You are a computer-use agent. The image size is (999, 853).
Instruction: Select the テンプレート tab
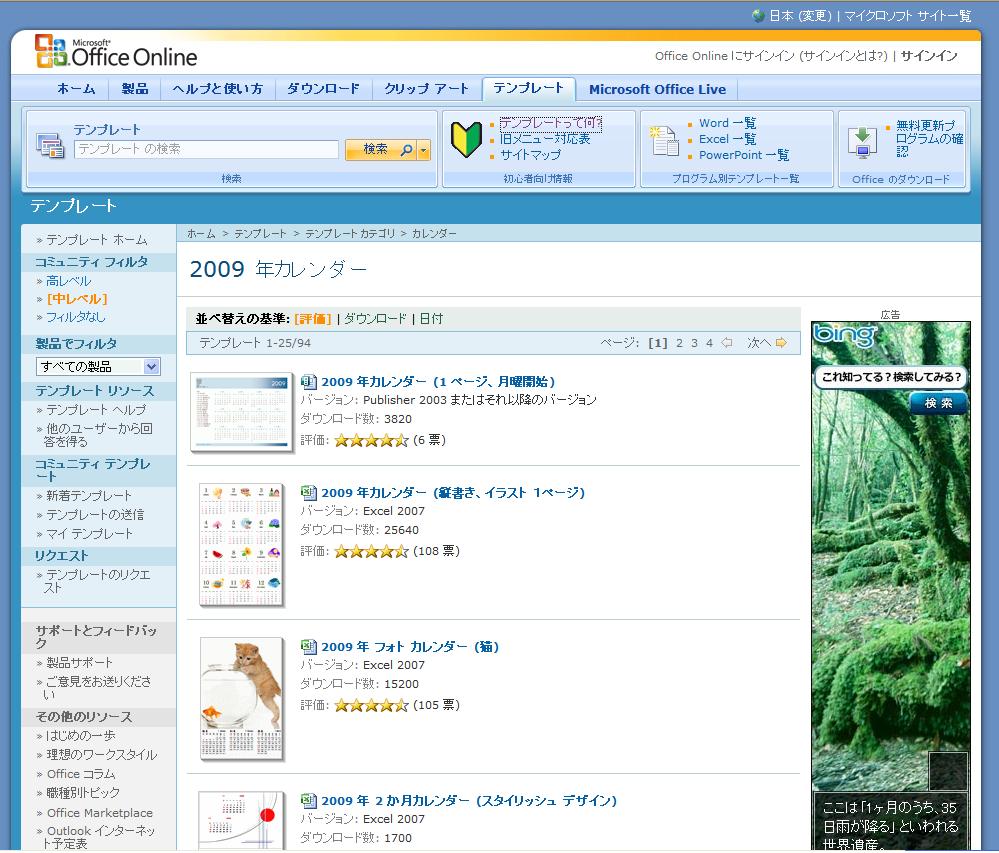pos(529,88)
